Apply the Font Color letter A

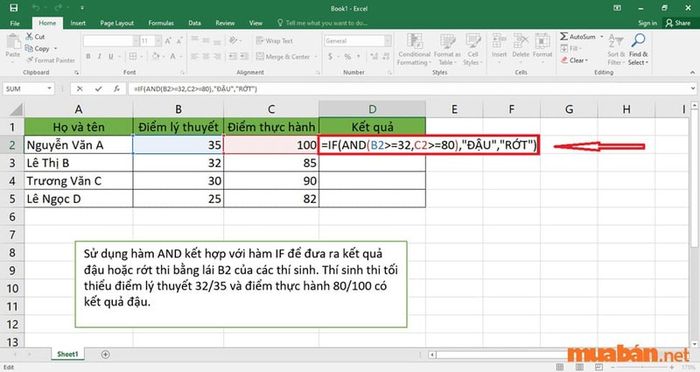click(x=173, y=56)
